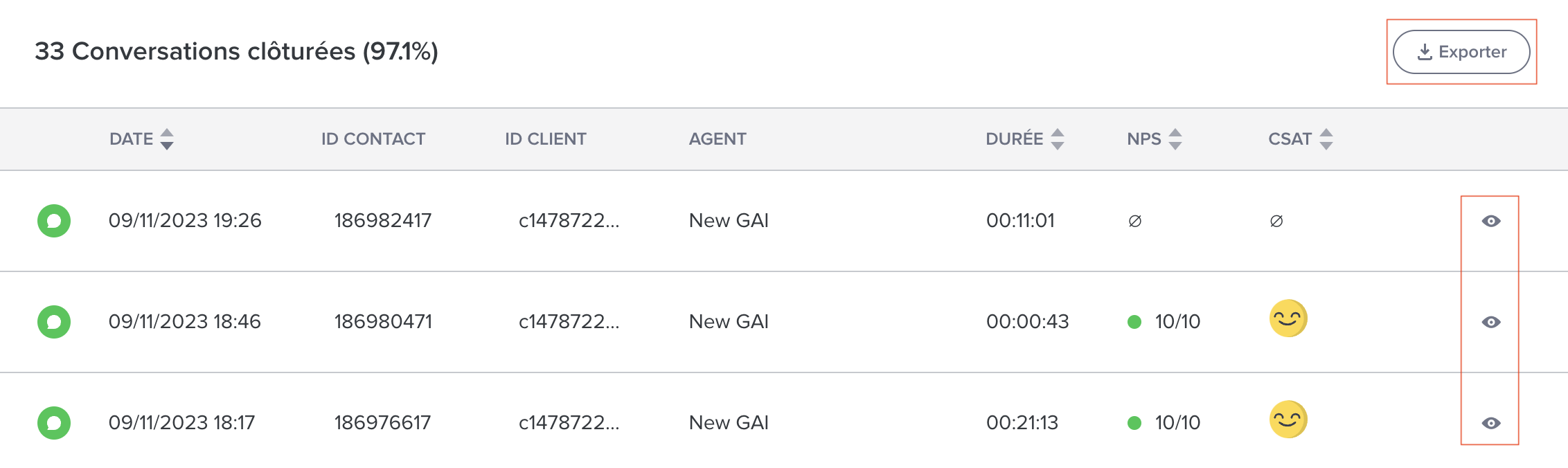Sort table by DATE arrows

(x=167, y=139)
